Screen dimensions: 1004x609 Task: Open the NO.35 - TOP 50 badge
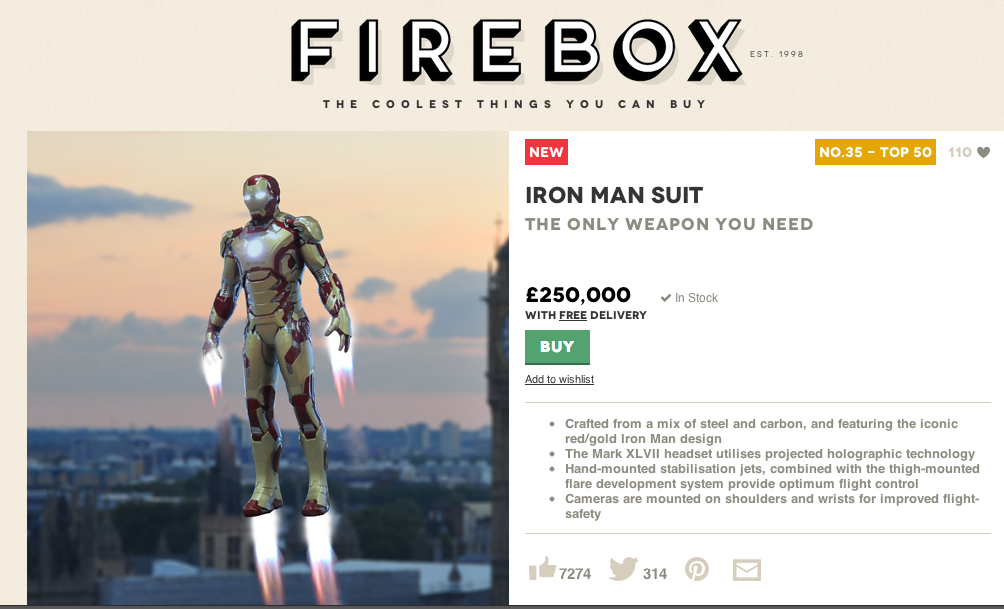(875, 152)
